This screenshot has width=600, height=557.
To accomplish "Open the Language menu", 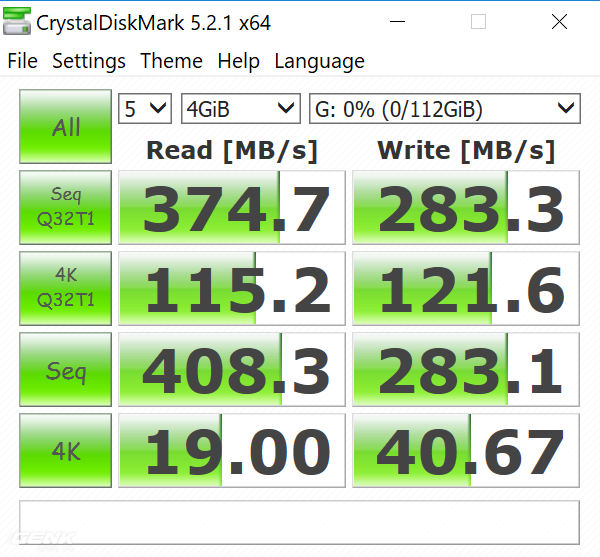I will point(320,62).
